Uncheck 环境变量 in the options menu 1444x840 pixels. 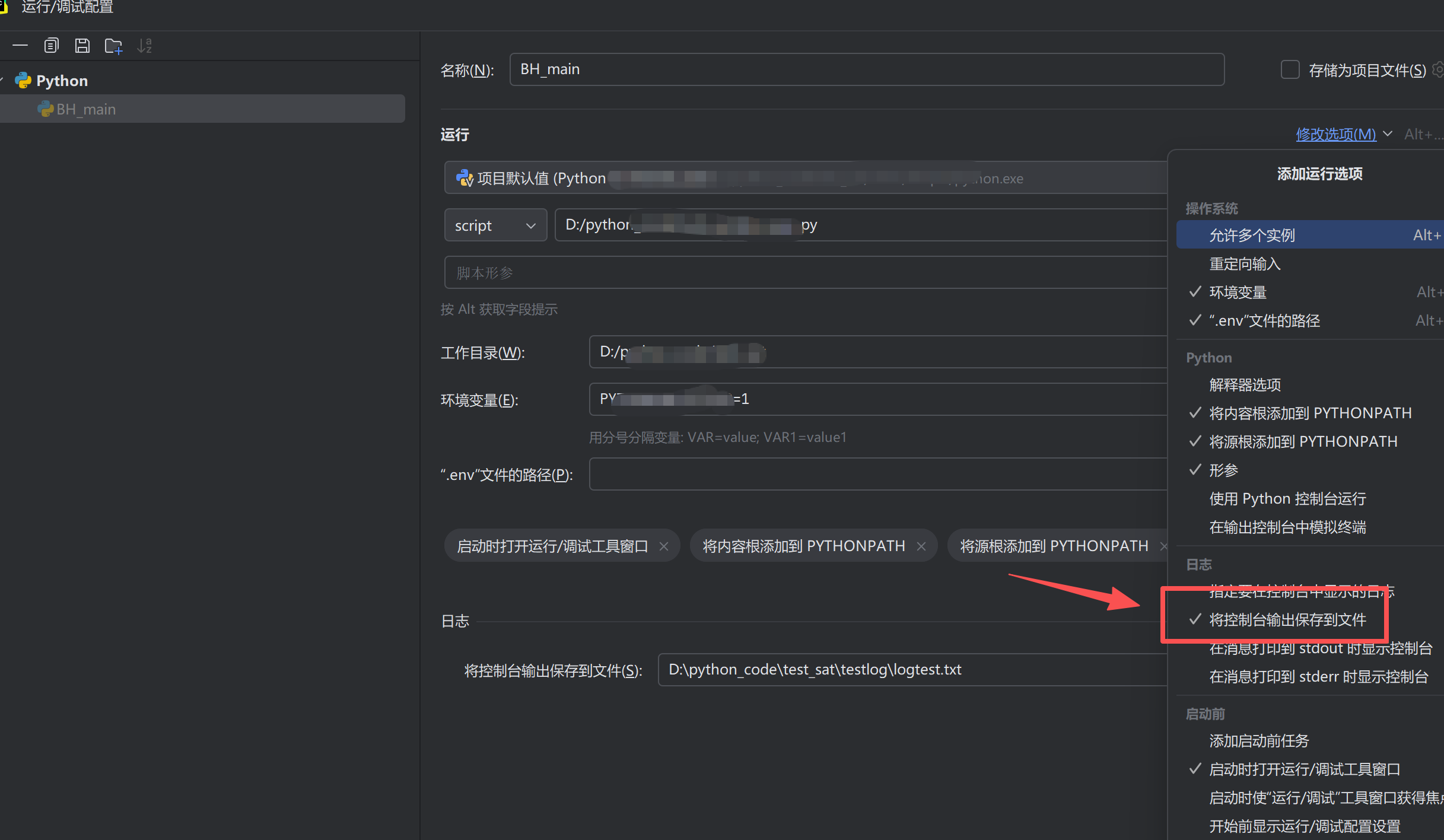click(x=1238, y=292)
